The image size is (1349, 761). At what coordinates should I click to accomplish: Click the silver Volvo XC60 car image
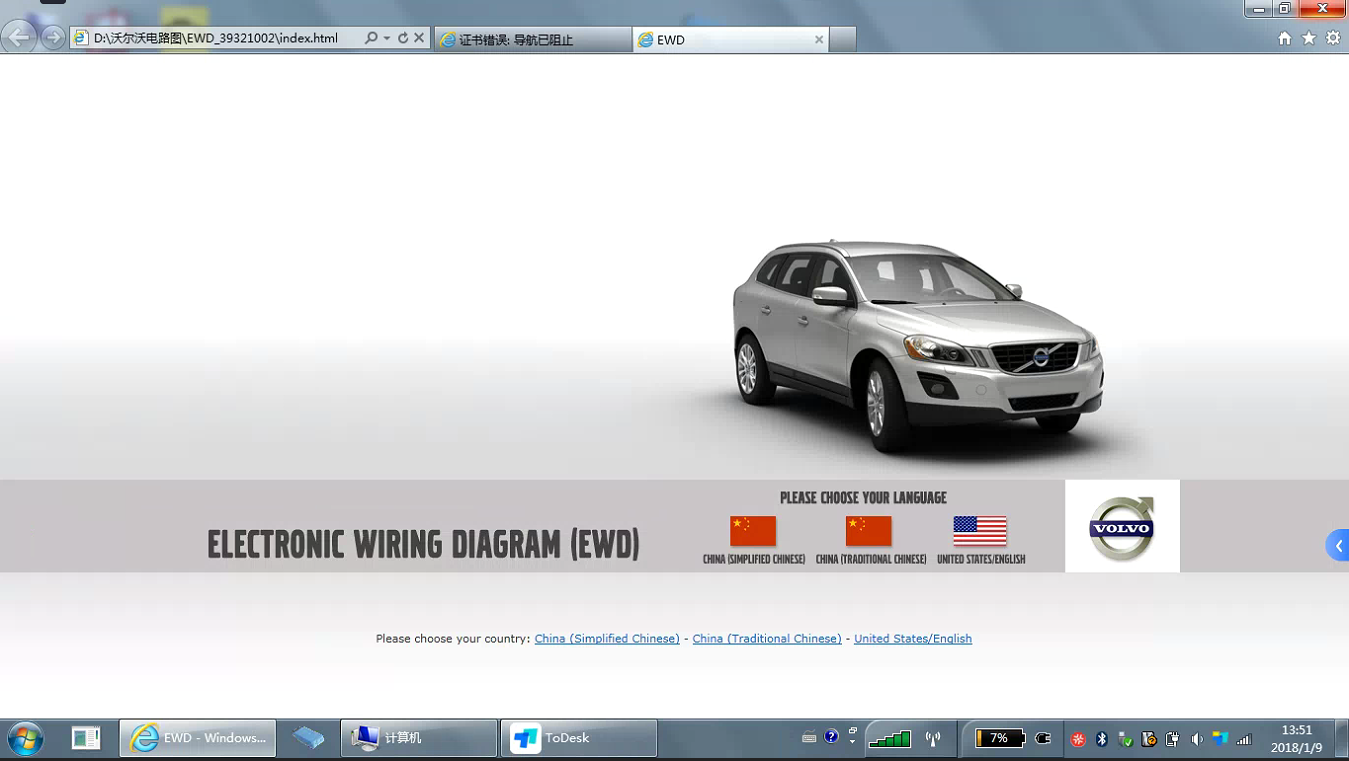tap(918, 348)
